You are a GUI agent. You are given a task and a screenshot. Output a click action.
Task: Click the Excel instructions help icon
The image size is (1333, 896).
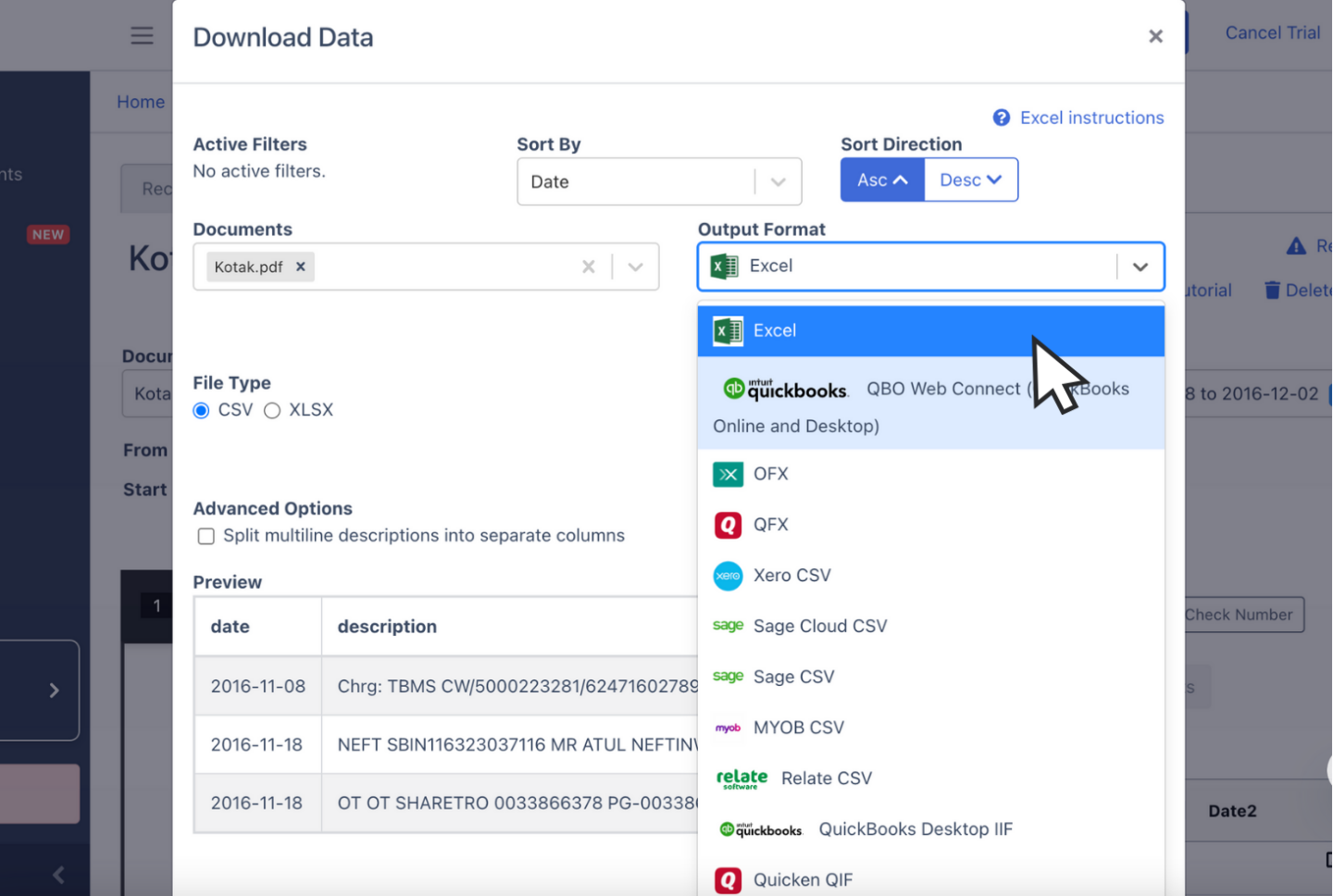point(1001,118)
